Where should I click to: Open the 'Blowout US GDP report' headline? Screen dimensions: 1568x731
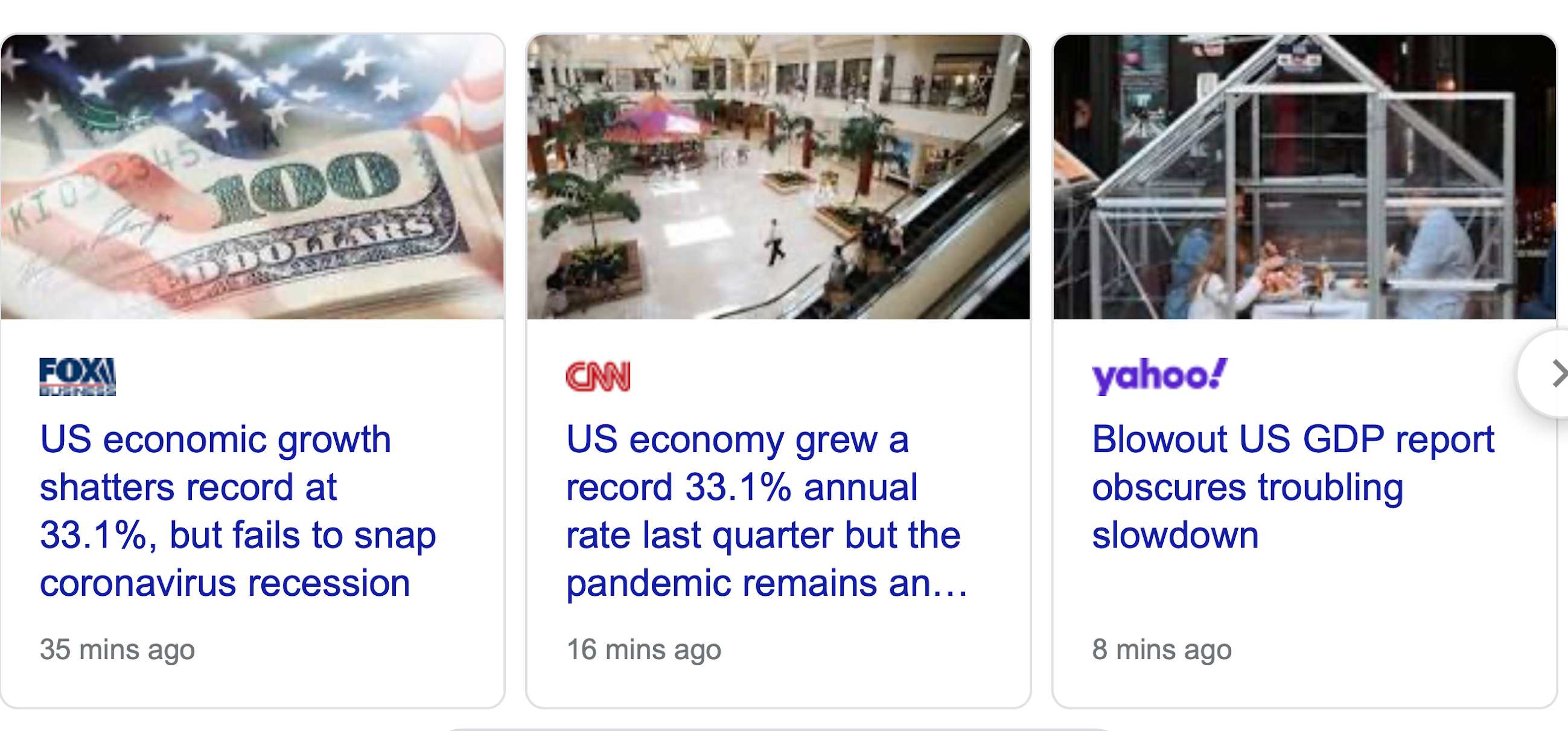pyautogui.click(x=1293, y=487)
